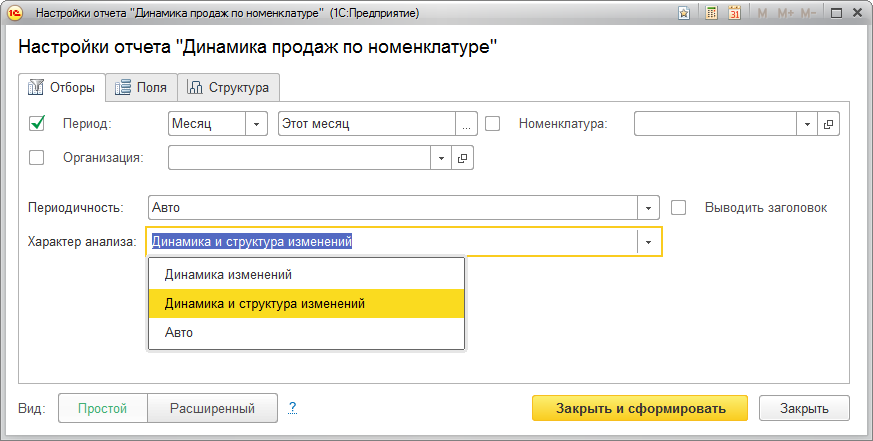Image resolution: width=873 pixels, height=441 pixels.
Task: Open the calendar icon in title bar
Action: pyautogui.click(x=735, y=14)
